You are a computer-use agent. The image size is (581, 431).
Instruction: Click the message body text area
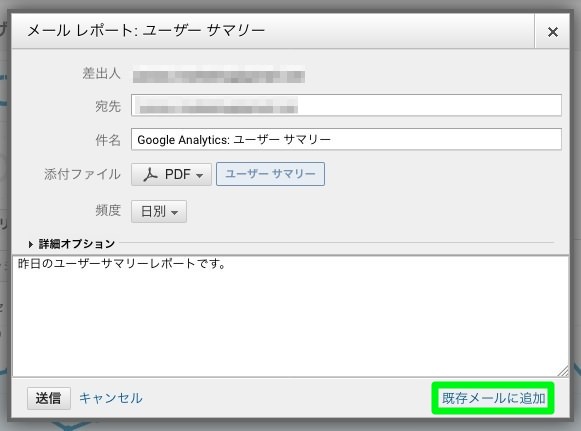coord(290,316)
